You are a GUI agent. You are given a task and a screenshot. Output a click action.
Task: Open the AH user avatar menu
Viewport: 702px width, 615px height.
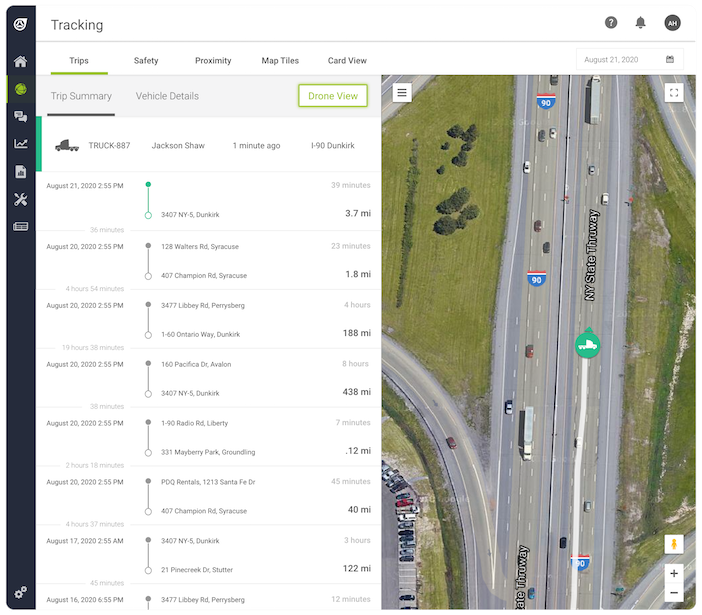671,23
